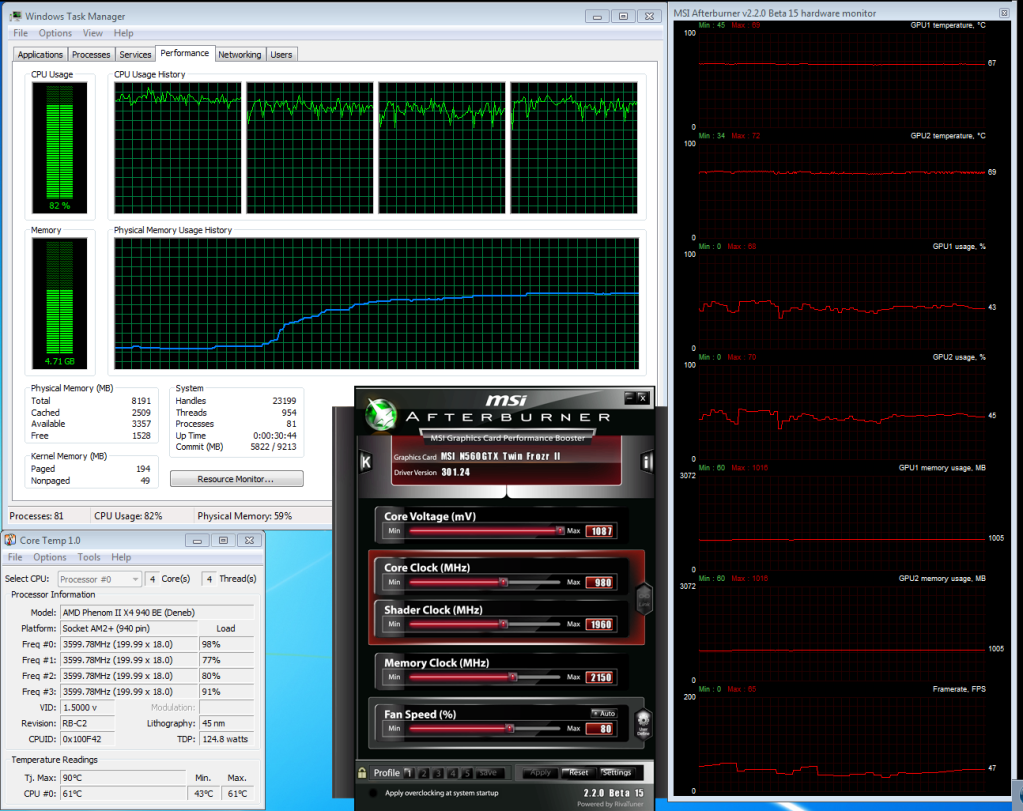Image resolution: width=1023 pixels, height=811 pixels.
Task: Select Afterburner profile slot 5
Action: pos(466,773)
